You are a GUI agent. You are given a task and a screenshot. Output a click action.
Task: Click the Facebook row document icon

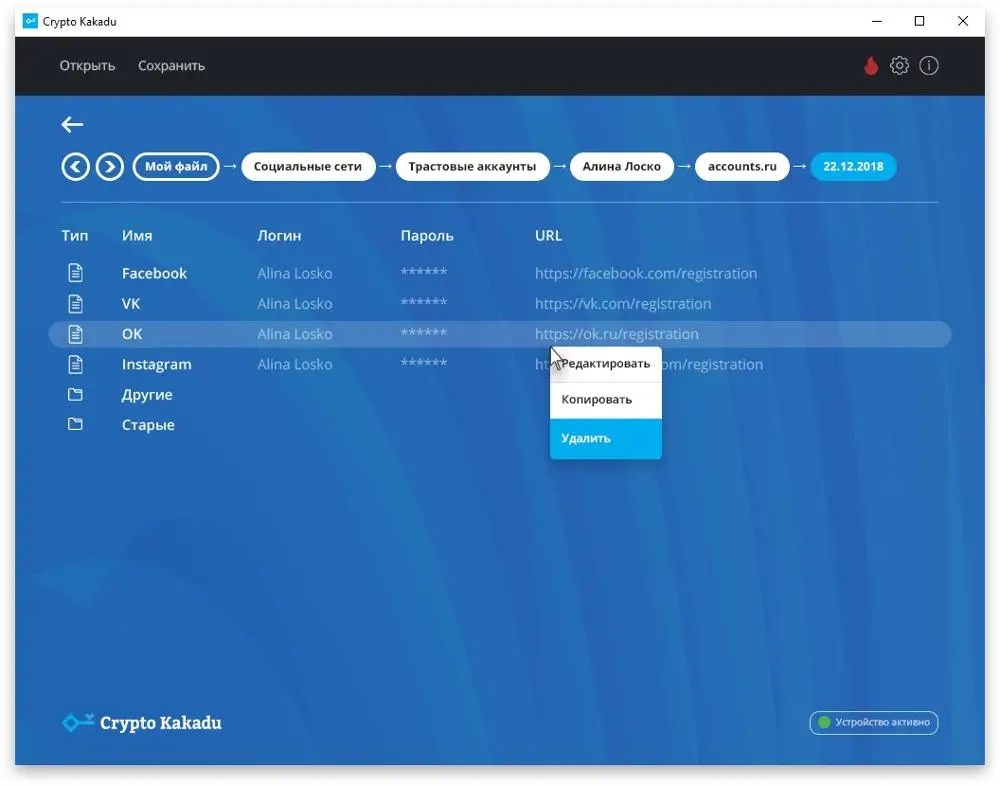tap(75, 272)
